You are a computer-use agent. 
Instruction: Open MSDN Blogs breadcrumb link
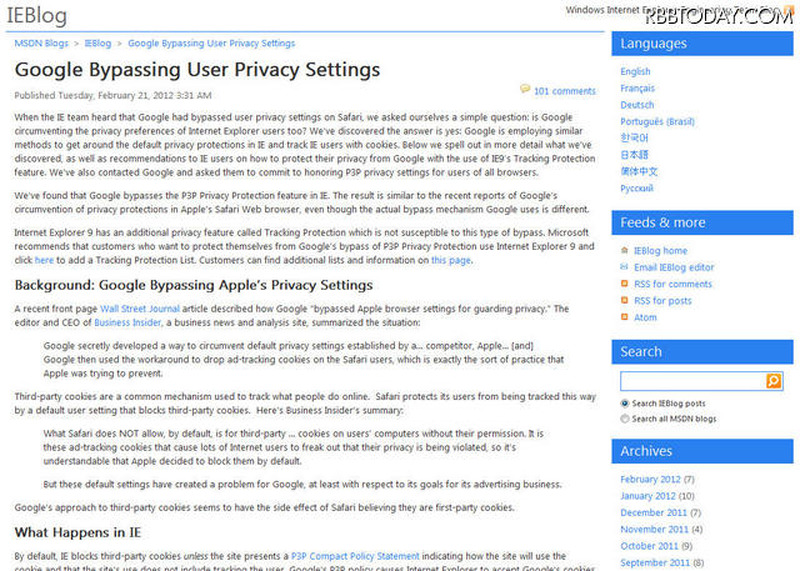click(x=40, y=44)
